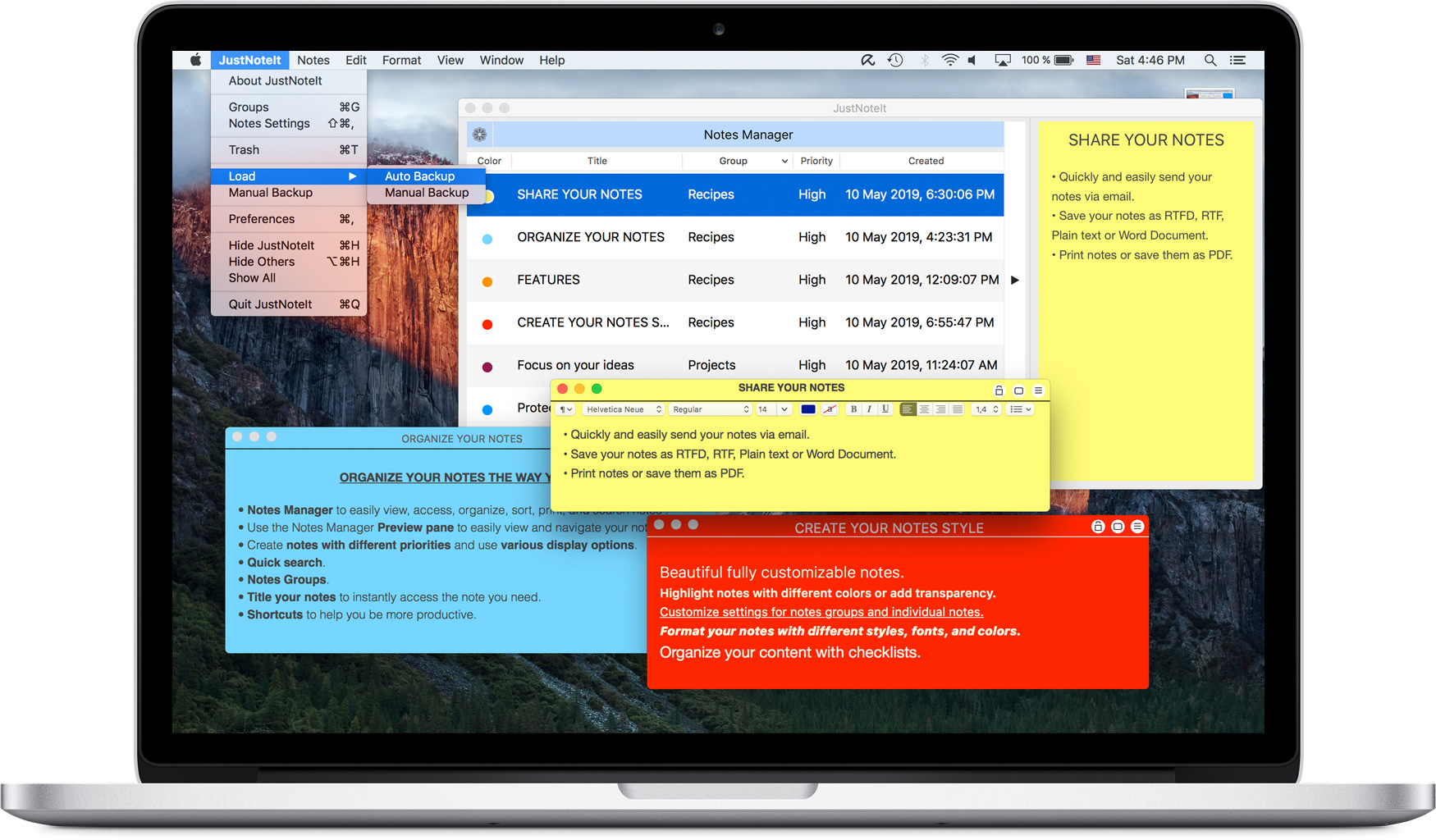Toggle bold formatting in note toolbar
Screen dimensions: 1436x840
point(853,409)
